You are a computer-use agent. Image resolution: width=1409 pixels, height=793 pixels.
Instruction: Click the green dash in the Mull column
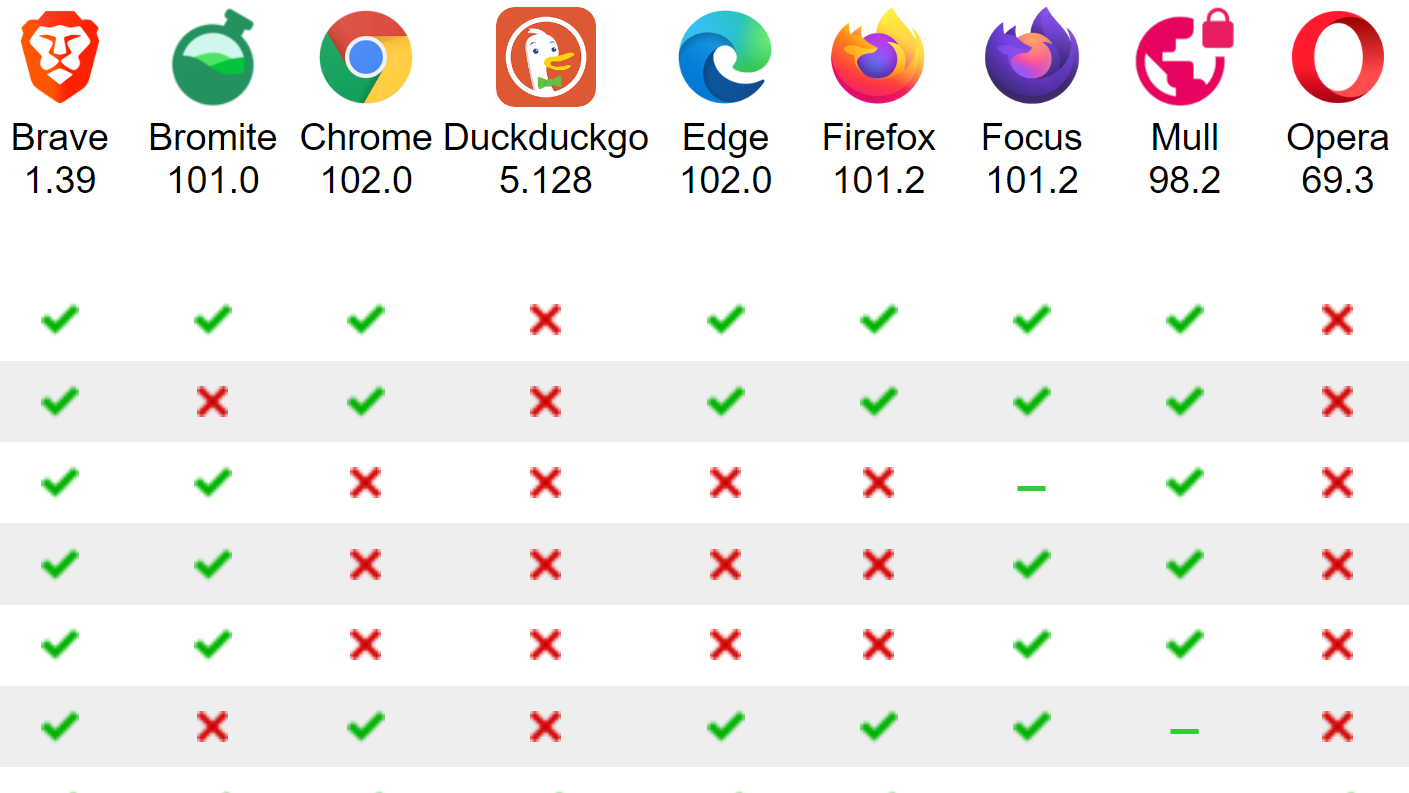[x=1184, y=731]
